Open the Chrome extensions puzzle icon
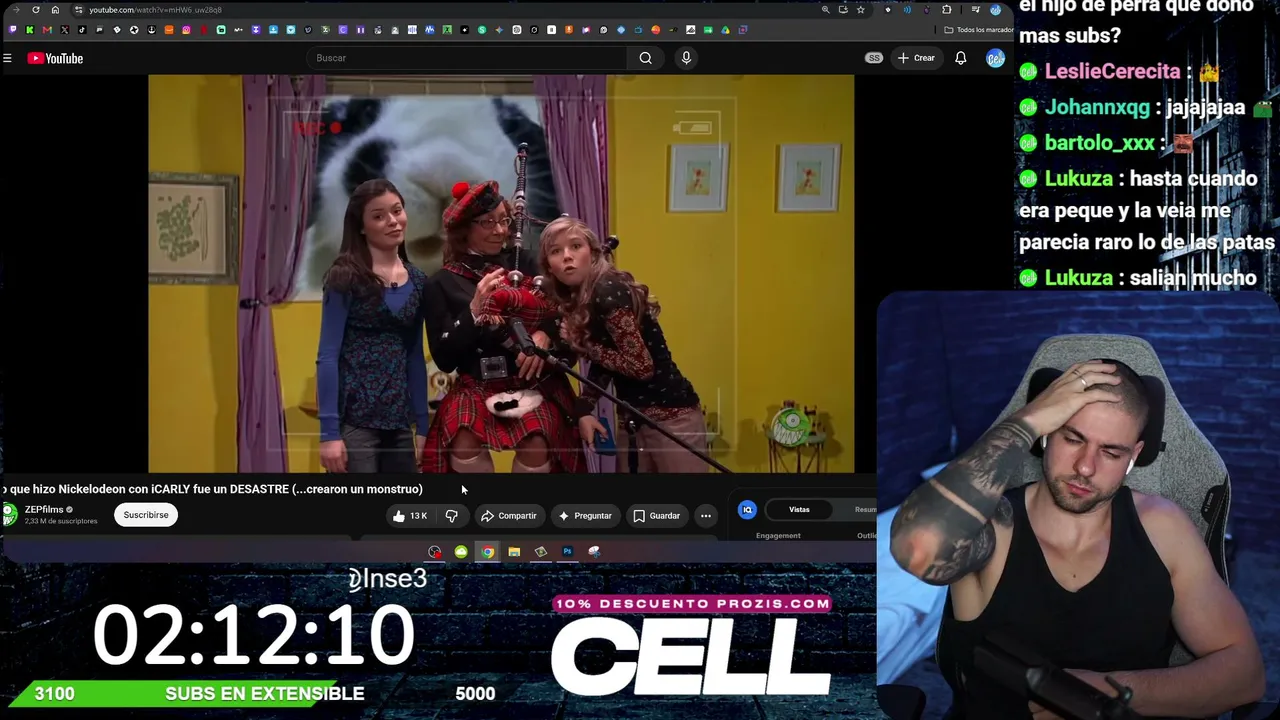The image size is (1280, 720). [x=947, y=10]
